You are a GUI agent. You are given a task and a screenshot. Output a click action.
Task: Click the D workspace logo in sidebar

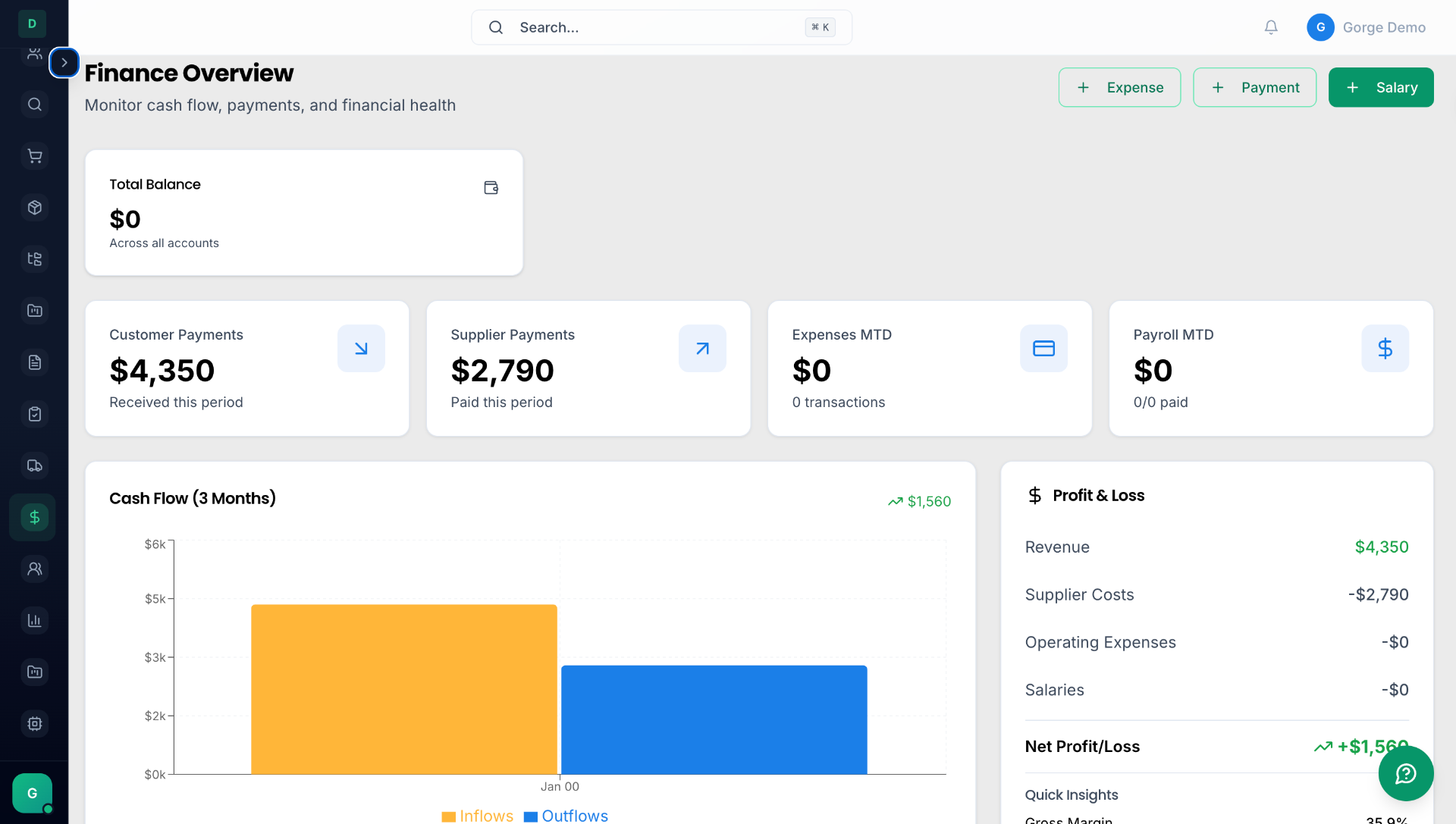[x=32, y=23]
